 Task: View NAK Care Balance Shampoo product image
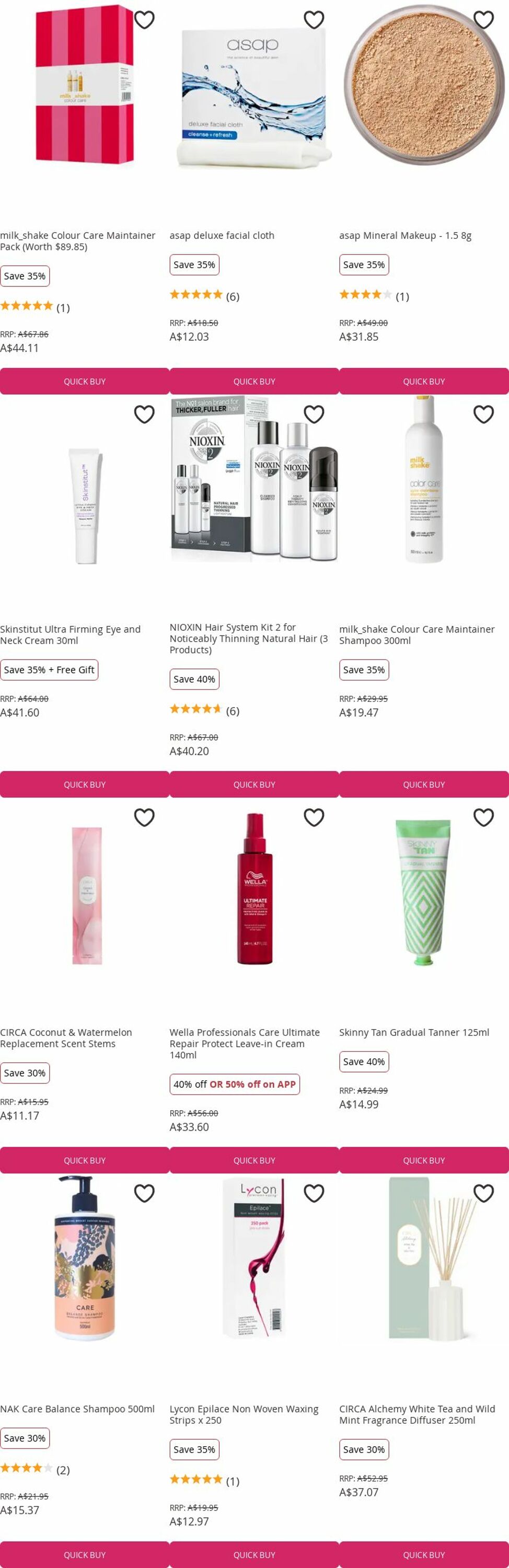coord(85,1258)
